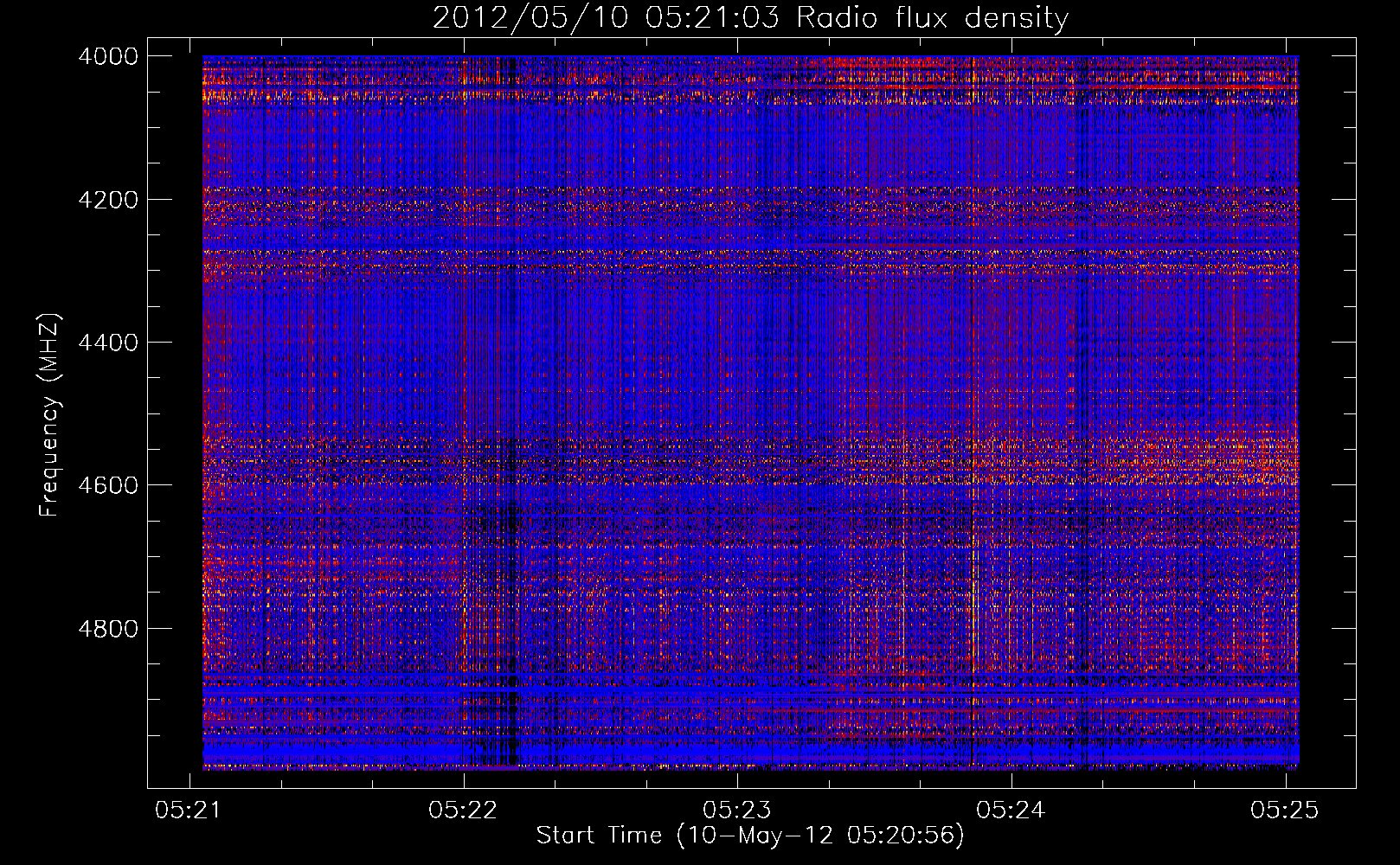Screen dimensions: 1400x865
Task: Click the 'Start Time (10-May-12 05:20:56)' axis title
Action: (x=750, y=836)
